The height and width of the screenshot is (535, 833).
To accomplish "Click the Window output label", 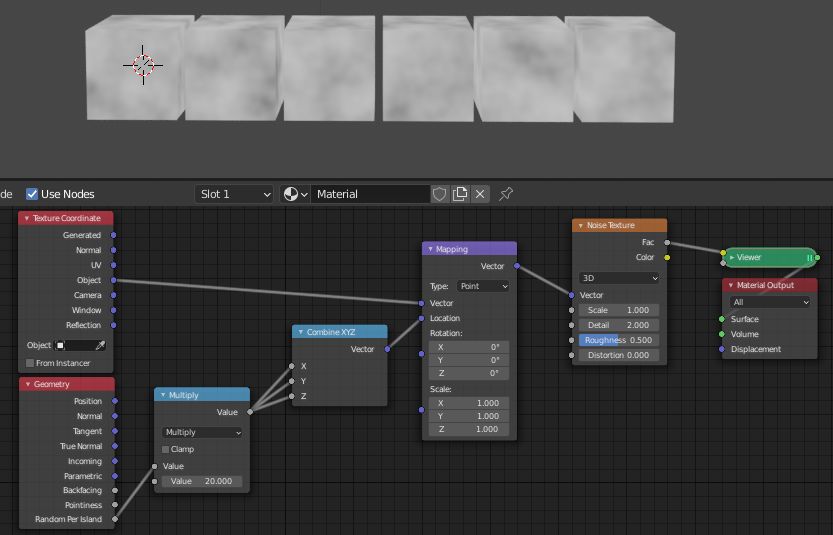I will [x=87, y=310].
